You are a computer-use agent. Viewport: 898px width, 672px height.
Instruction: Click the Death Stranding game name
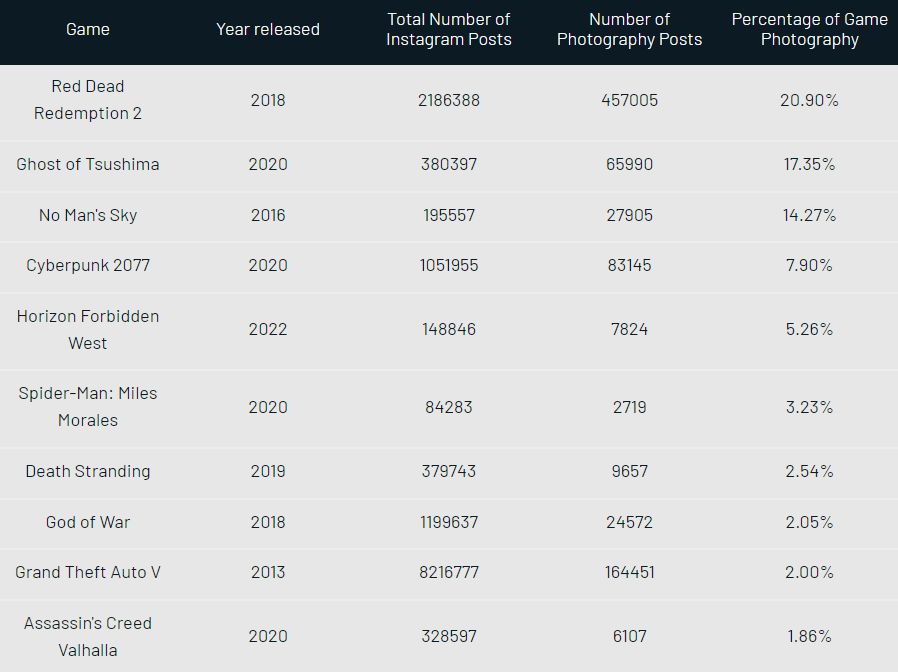[88, 471]
